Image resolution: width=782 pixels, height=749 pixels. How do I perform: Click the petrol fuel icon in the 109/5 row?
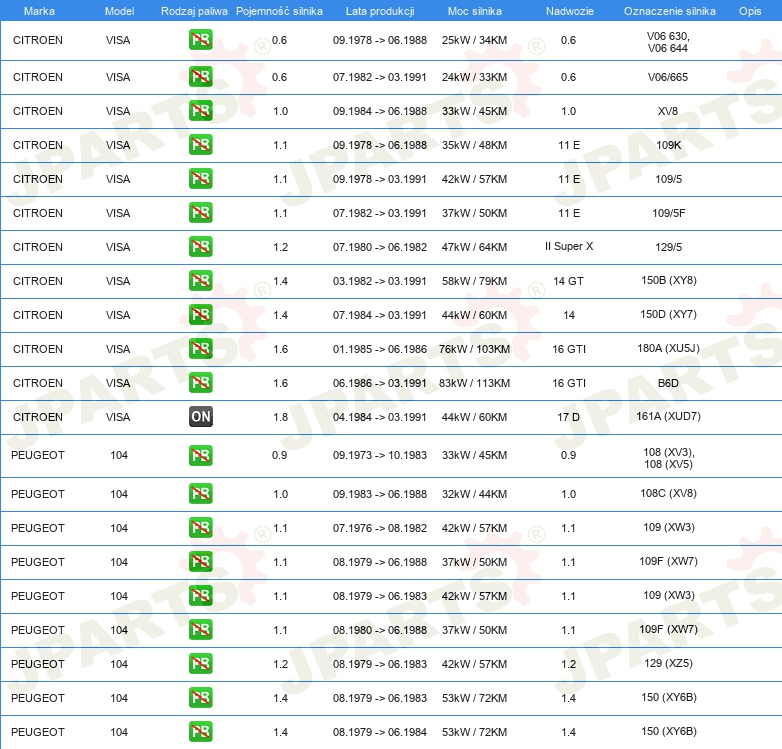[200, 179]
